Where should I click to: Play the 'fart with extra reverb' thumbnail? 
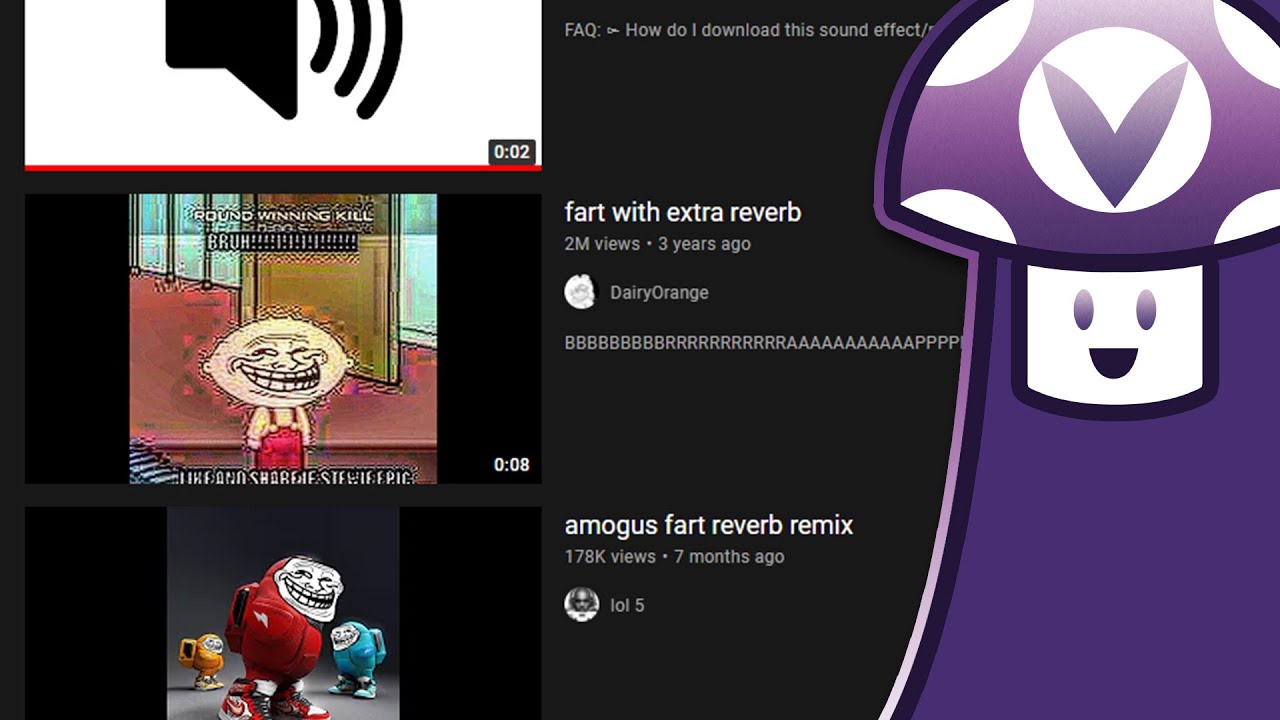(283, 339)
